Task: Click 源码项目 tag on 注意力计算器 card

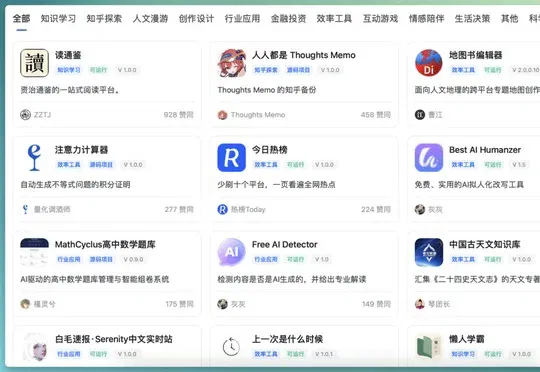Action: tap(101, 165)
